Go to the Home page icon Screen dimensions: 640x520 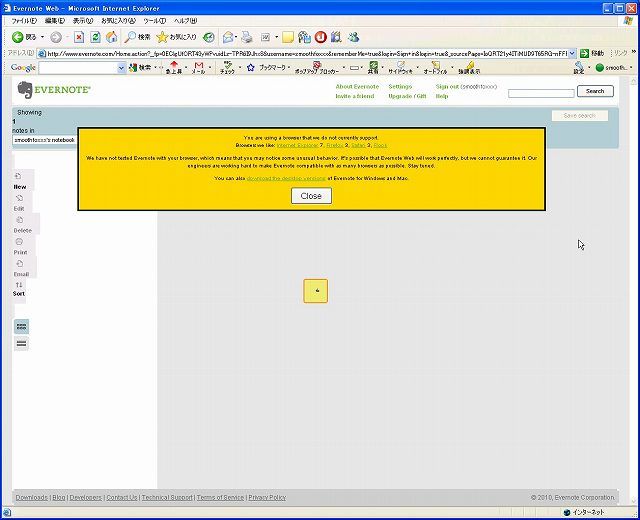[112, 37]
